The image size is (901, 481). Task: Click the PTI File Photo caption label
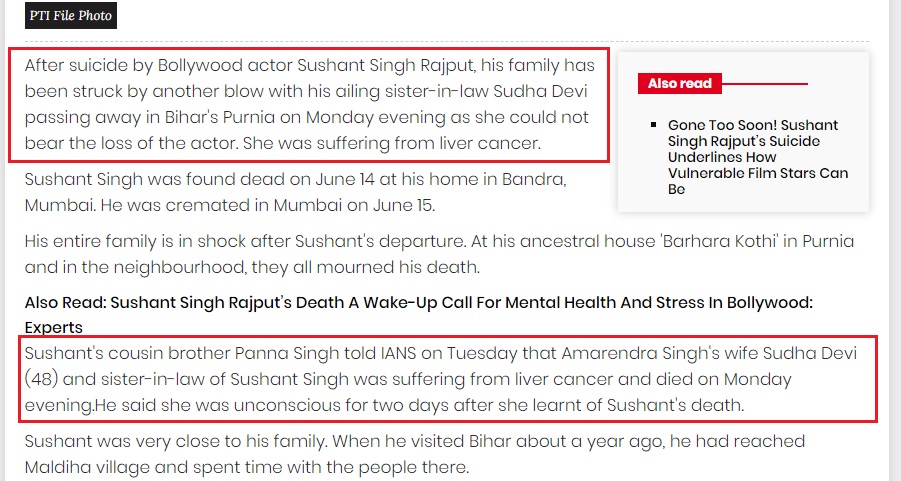pos(71,16)
